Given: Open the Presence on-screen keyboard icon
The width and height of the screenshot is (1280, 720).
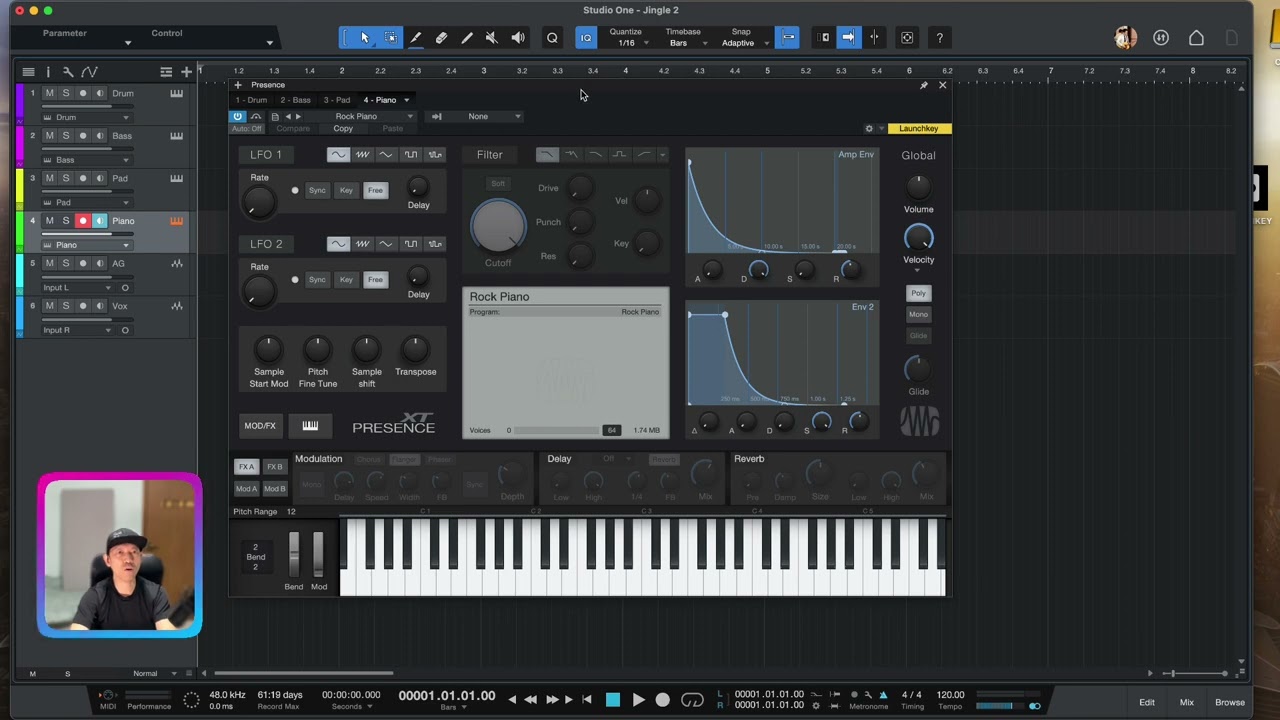Looking at the screenshot, I should pos(310,426).
